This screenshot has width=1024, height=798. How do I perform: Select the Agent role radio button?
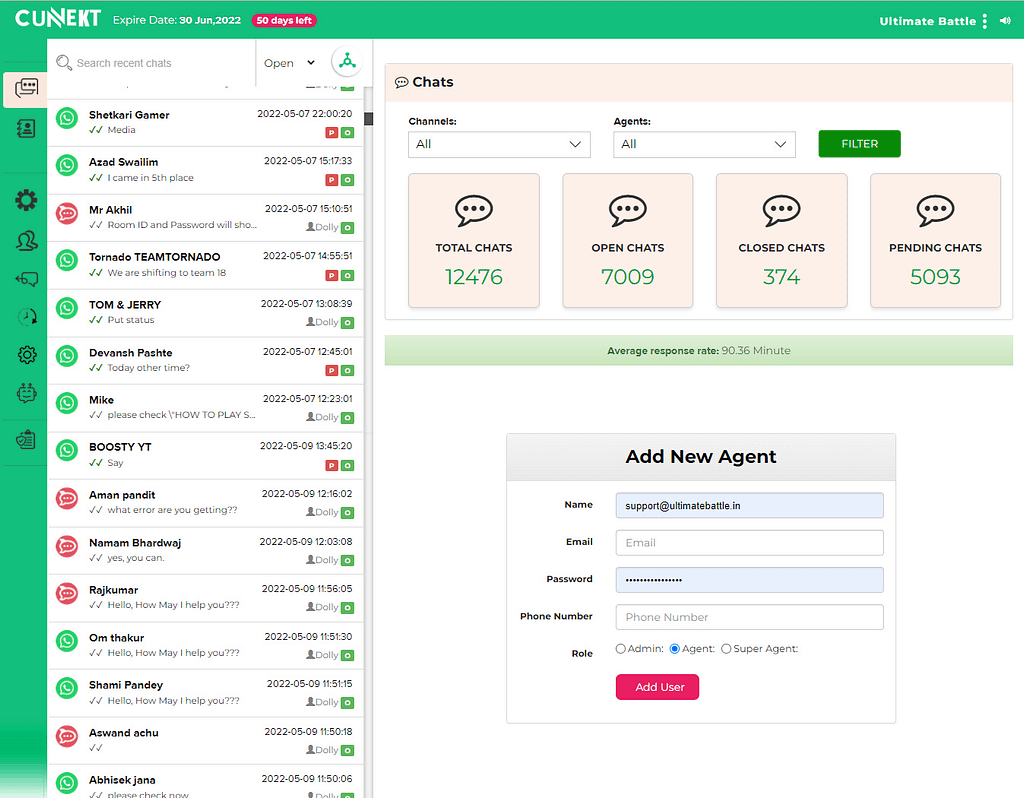(675, 648)
